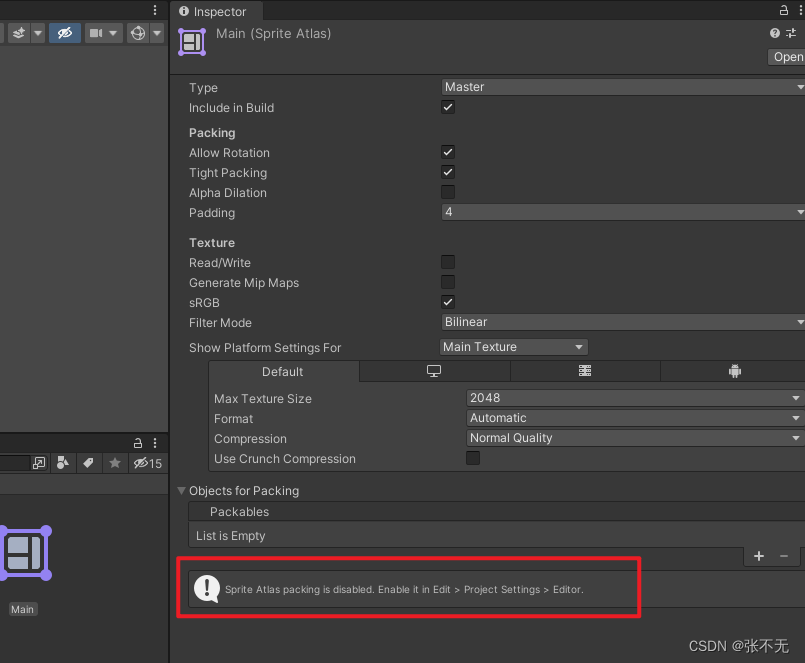Remove a packable with the minus button
This screenshot has width=805, height=663.
(784, 556)
